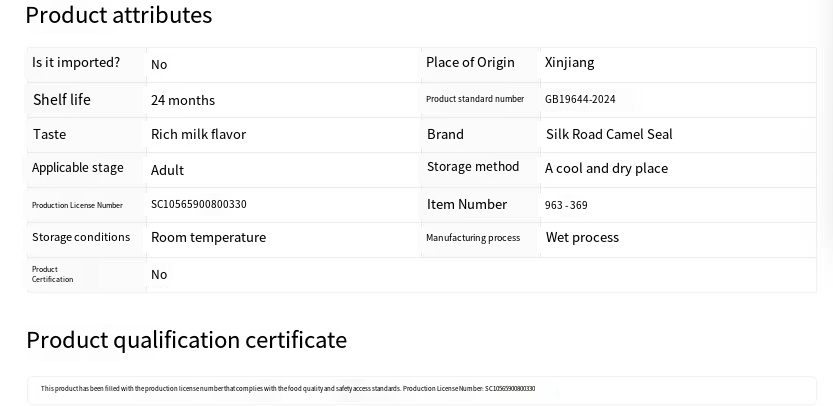Select the Room temperature storage value

point(208,237)
